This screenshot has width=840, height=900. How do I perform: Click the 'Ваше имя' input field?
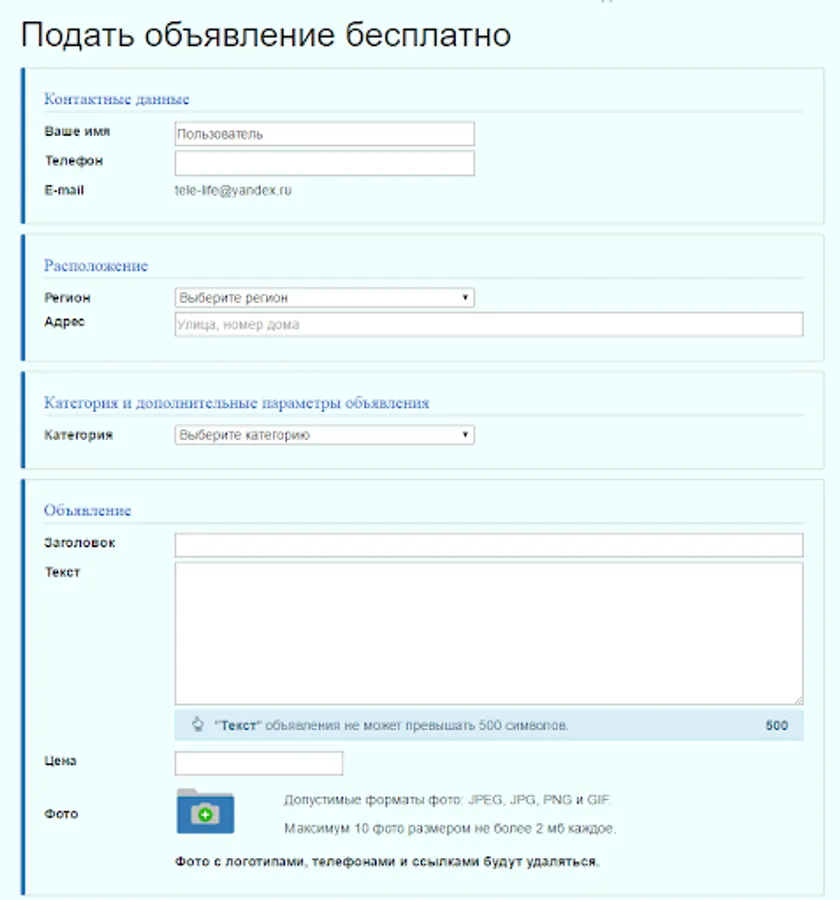click(324, 134)
